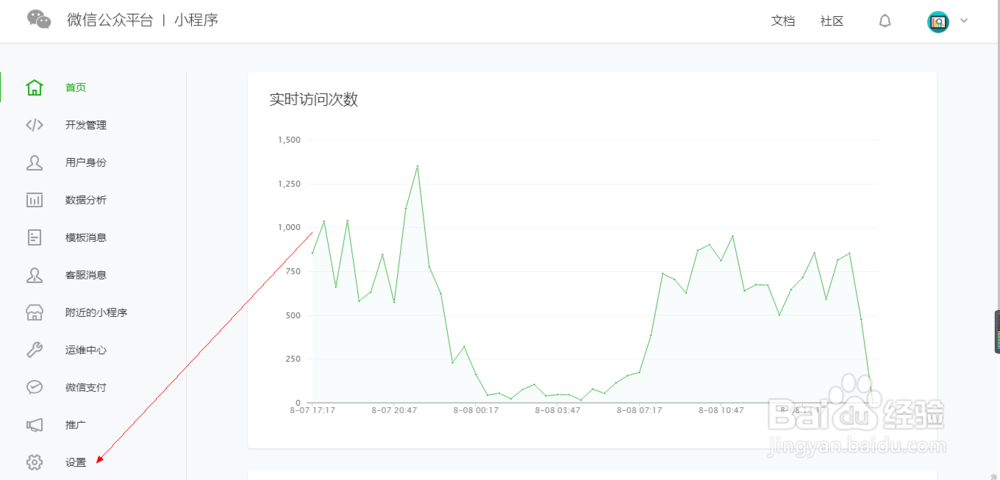Click the 750 y-axis label
Screen dimensions: 1000x480
[293, 272]
